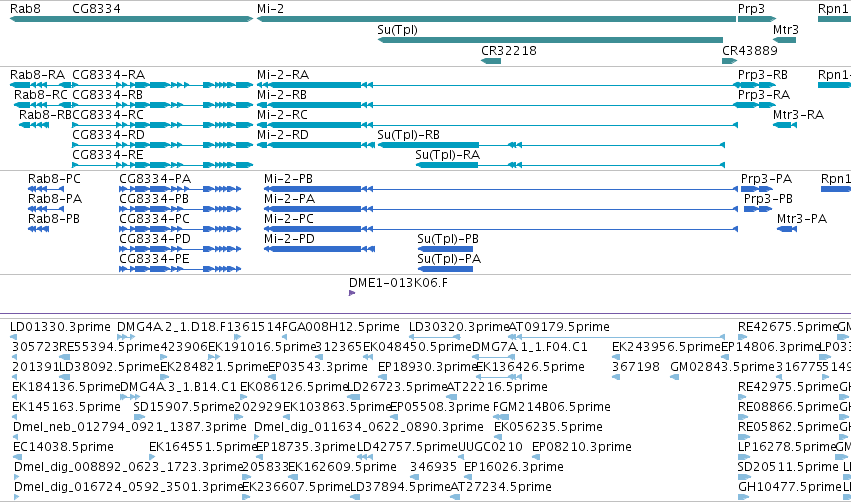Select the DME1-013K06.F marker

pyautogui.click(x=352, y=293)
